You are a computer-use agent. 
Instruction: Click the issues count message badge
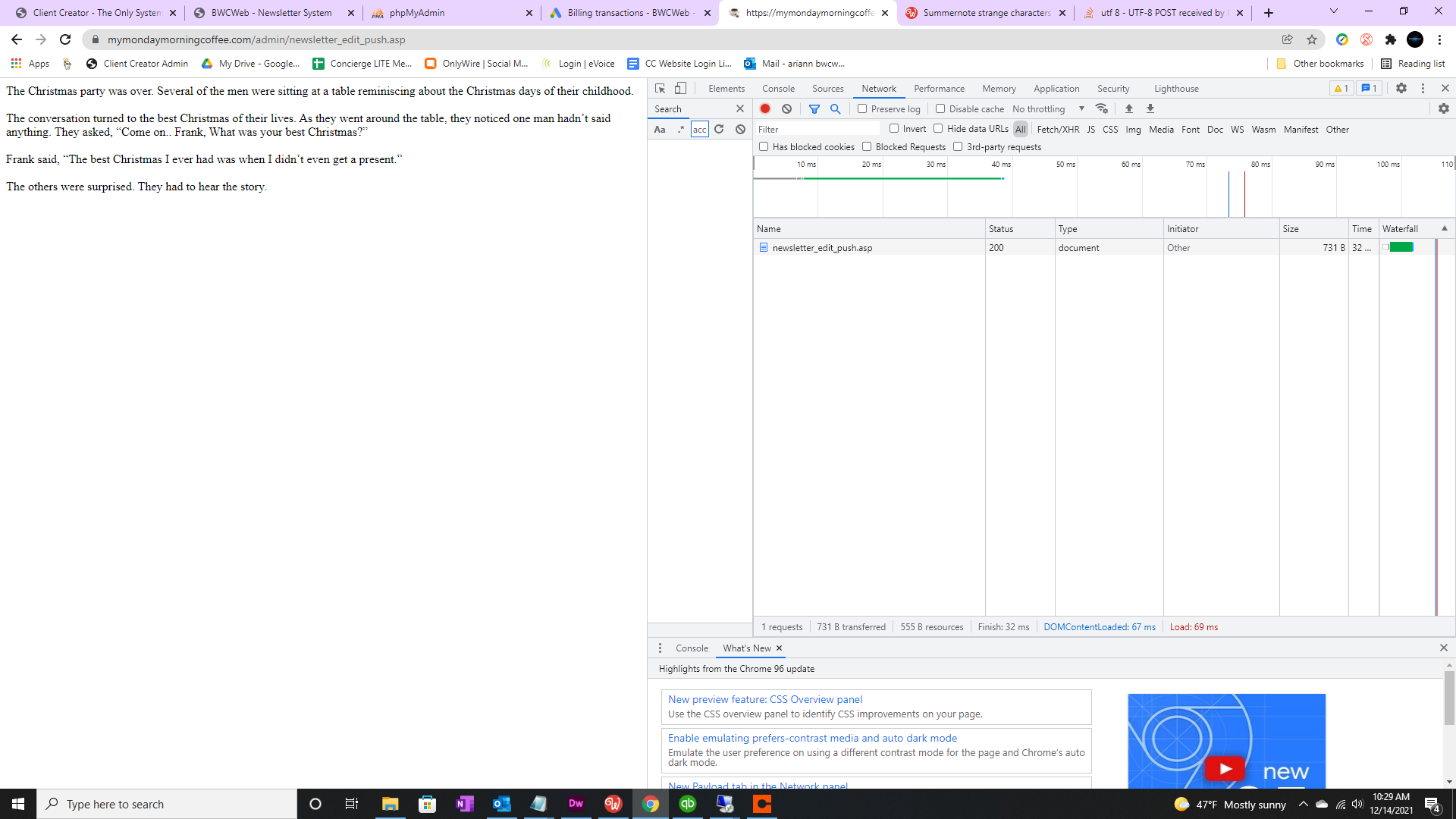1369,89
